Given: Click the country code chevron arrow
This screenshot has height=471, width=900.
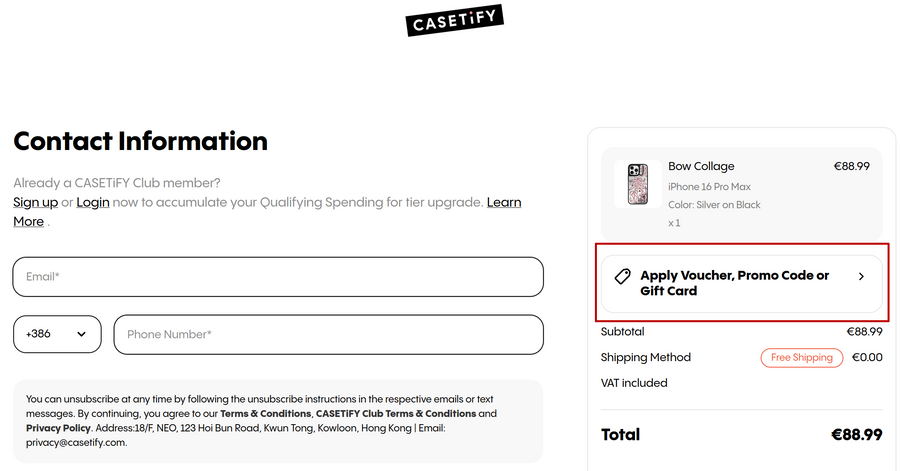Looking at the screenshot, I should pos(81,334).
